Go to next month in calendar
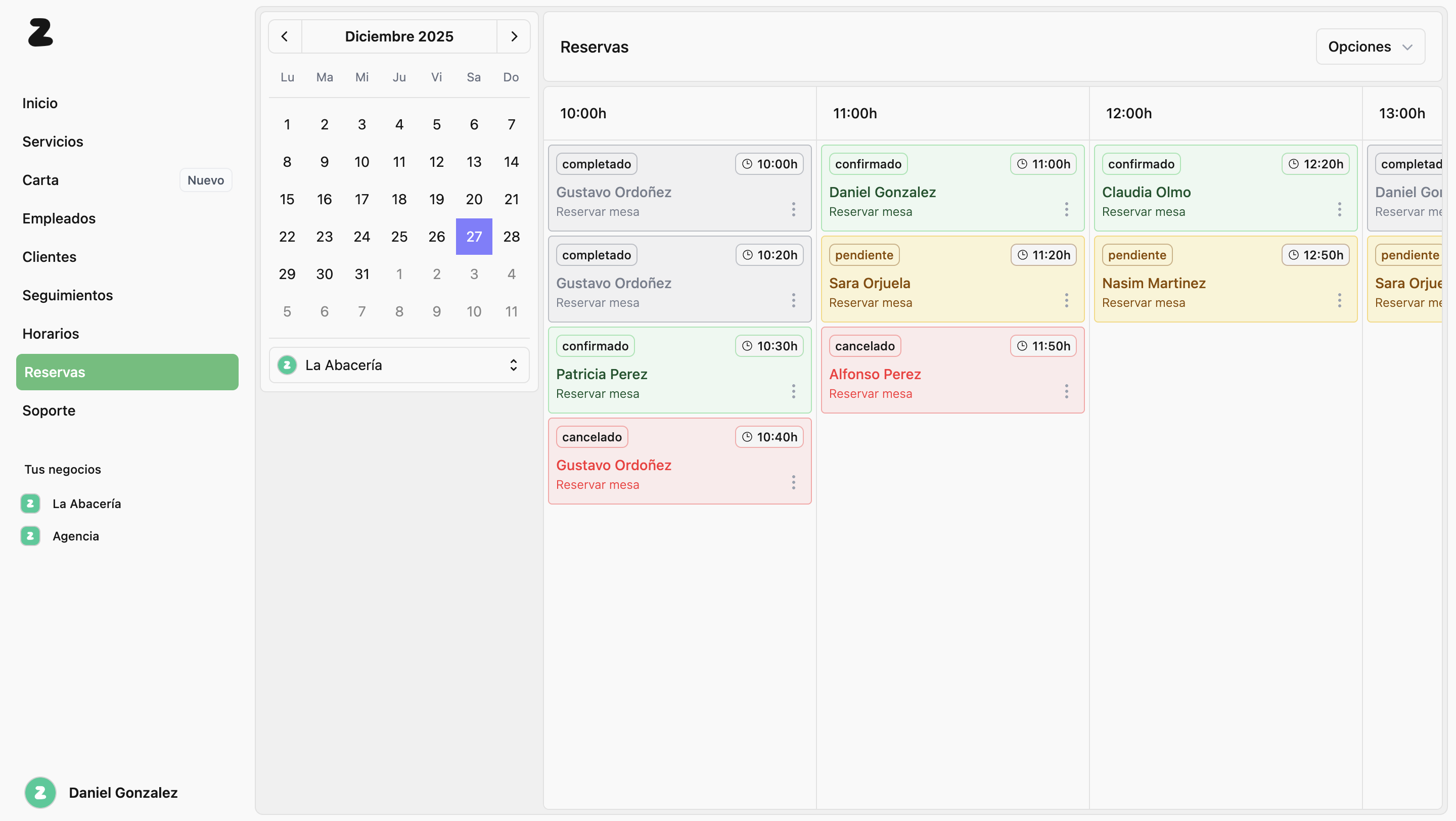This screenshot has height=821, width=1456. (514, 37)
